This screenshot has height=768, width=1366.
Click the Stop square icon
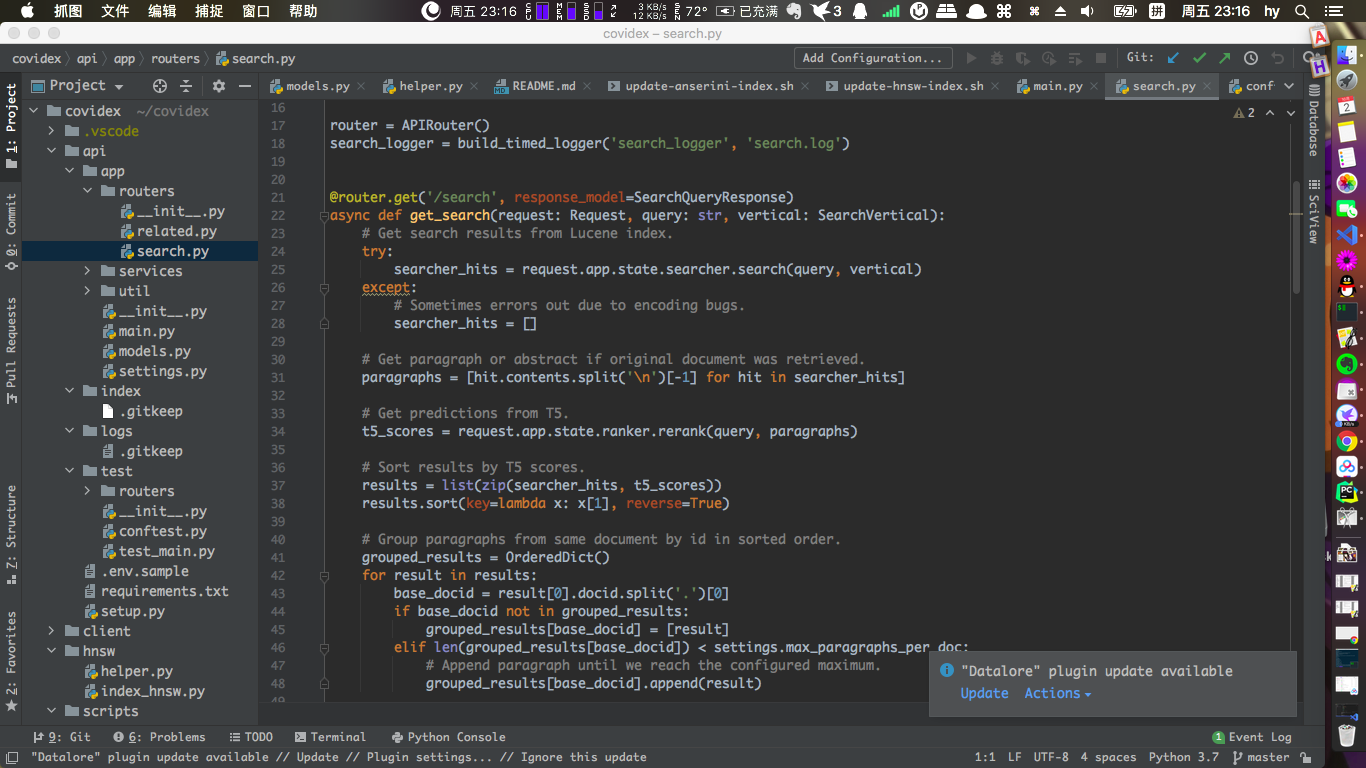[1101, 58]
